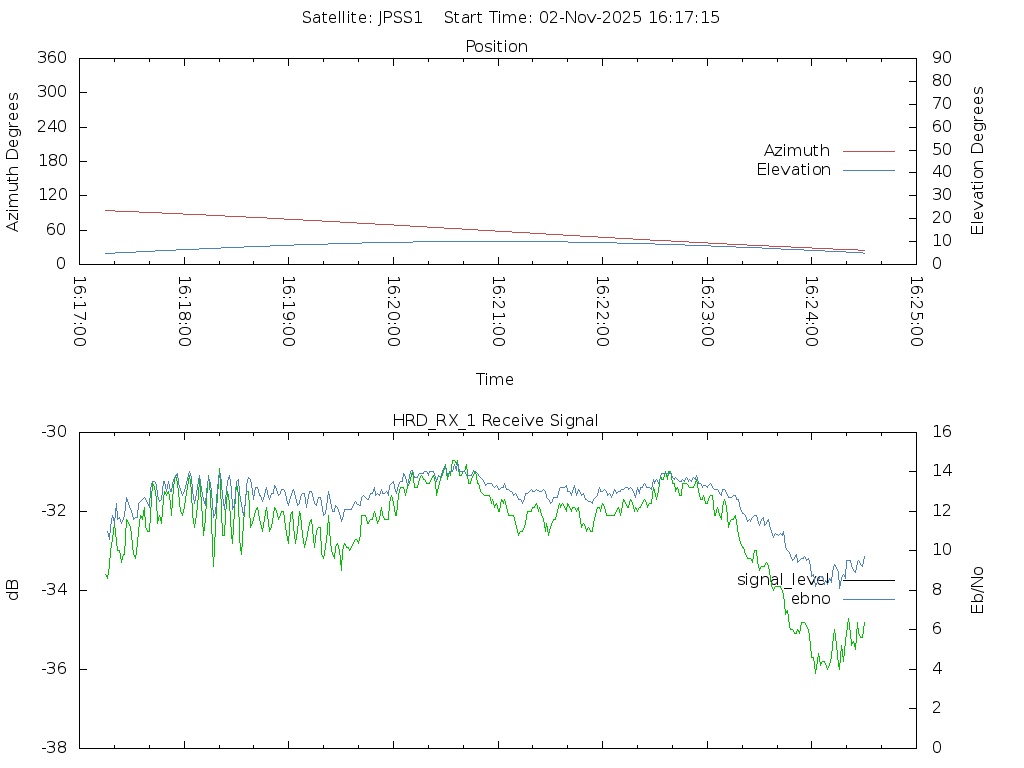
Task: Click the 16:20:00 time tick label
Action: pos(393,312)
